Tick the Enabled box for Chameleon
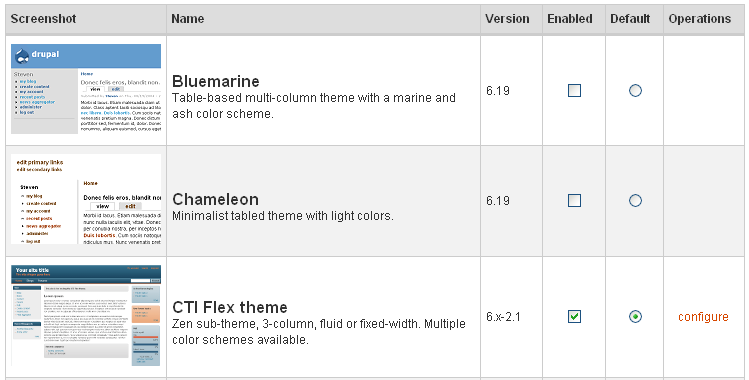Image resolution: width=749 pixels, height=380 pixels. pos(574,201)
